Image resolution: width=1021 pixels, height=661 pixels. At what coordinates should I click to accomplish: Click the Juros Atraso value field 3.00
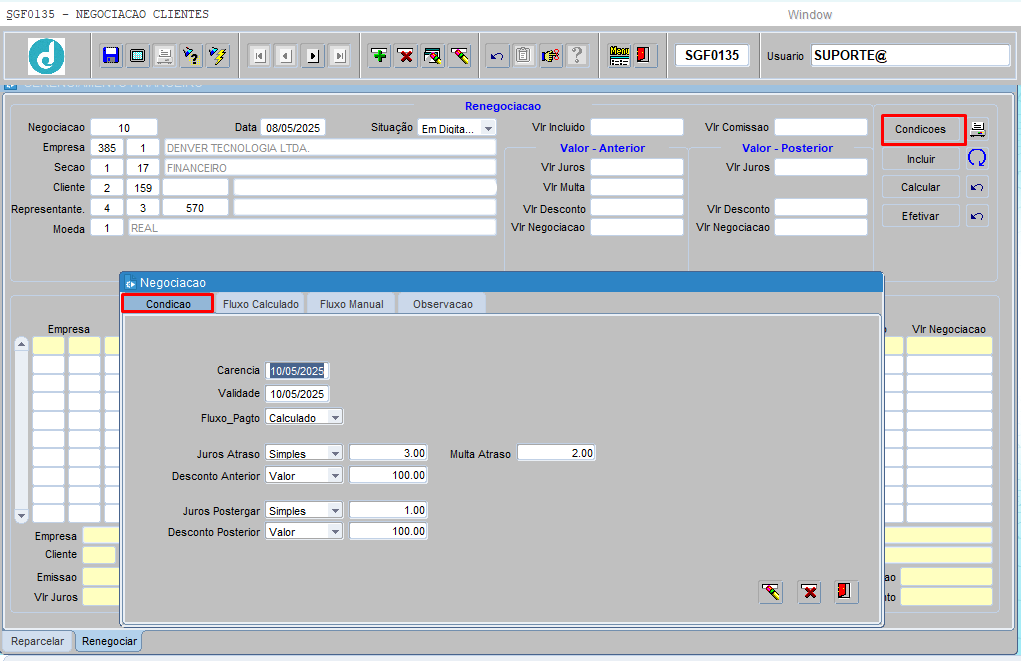tap(388, 453)
